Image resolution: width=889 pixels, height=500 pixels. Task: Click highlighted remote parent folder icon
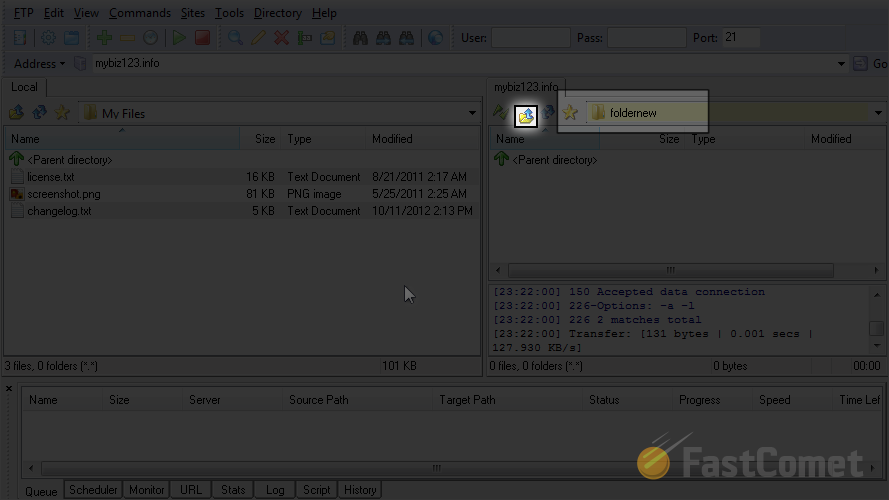click(x=526, y=116)
